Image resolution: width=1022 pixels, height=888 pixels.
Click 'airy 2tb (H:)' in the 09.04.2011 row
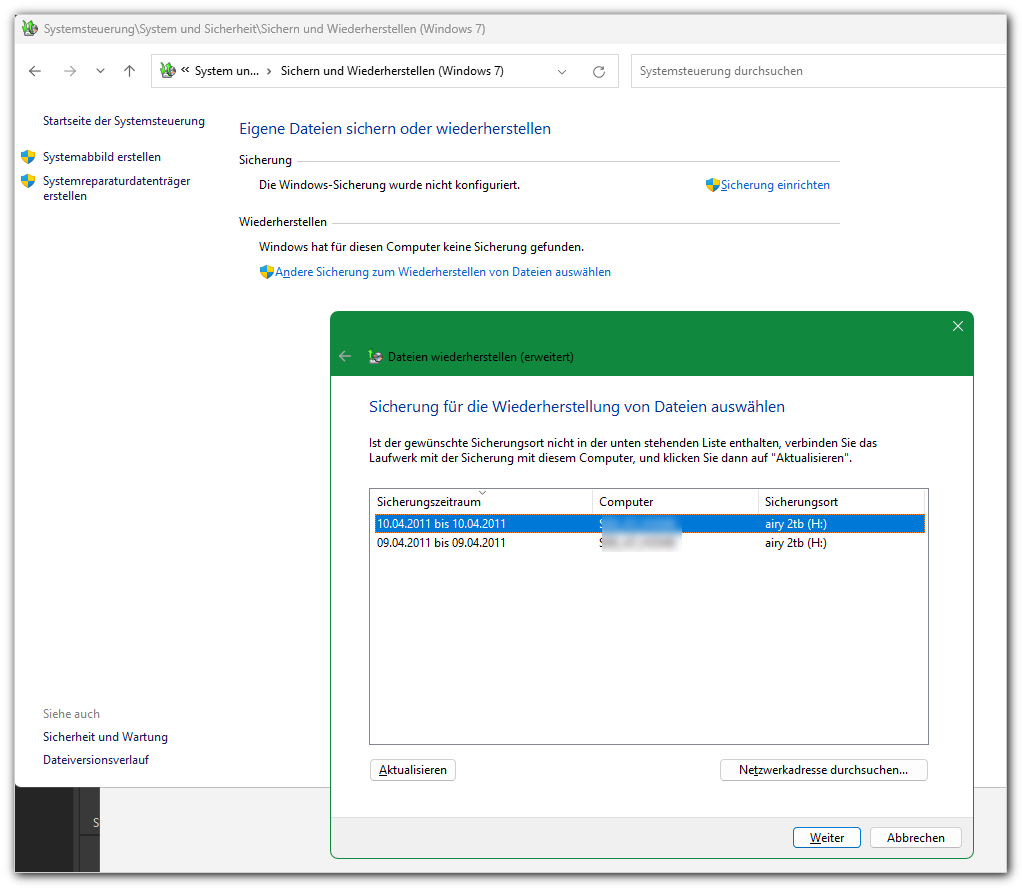pos(796,542)
